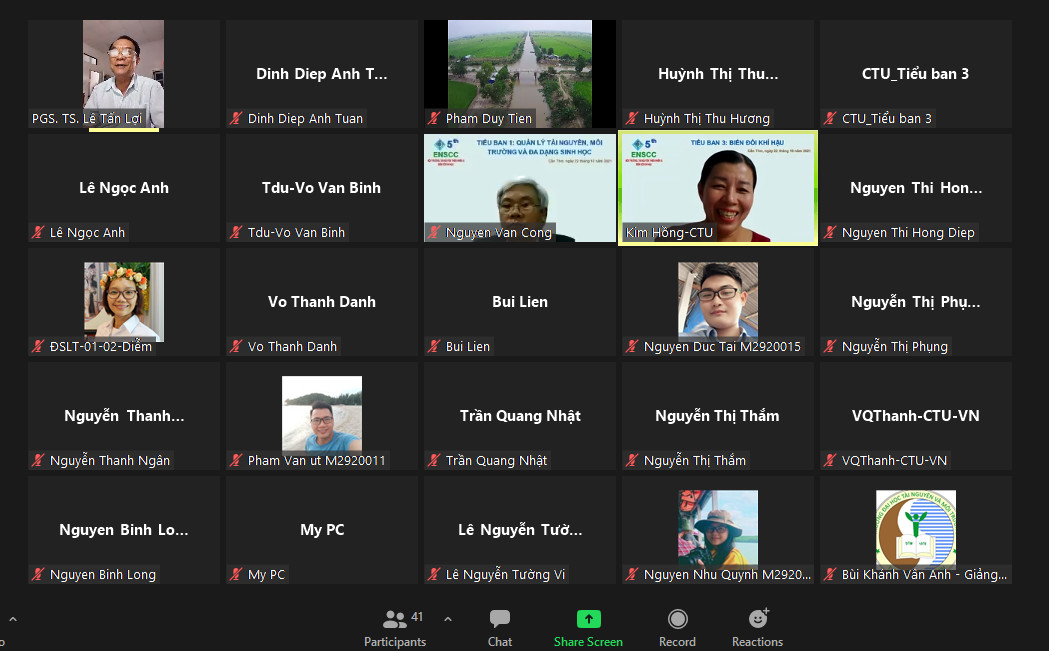Expand the caret at the toolbar's left edge

tap(12, 619)
